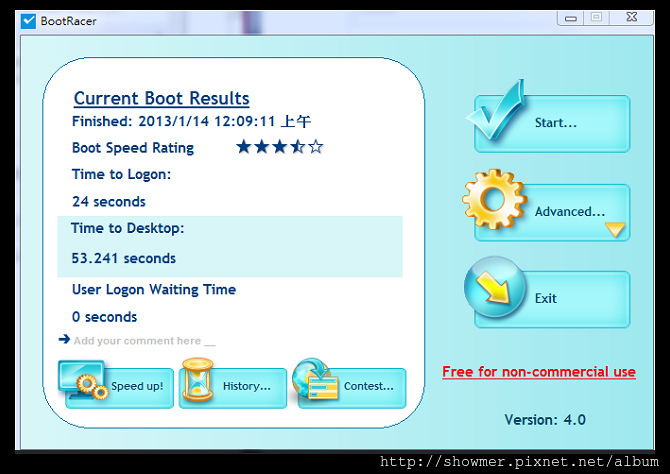Click the monitor with gears icon
The image size is (670, 474).
pos(83,380)
